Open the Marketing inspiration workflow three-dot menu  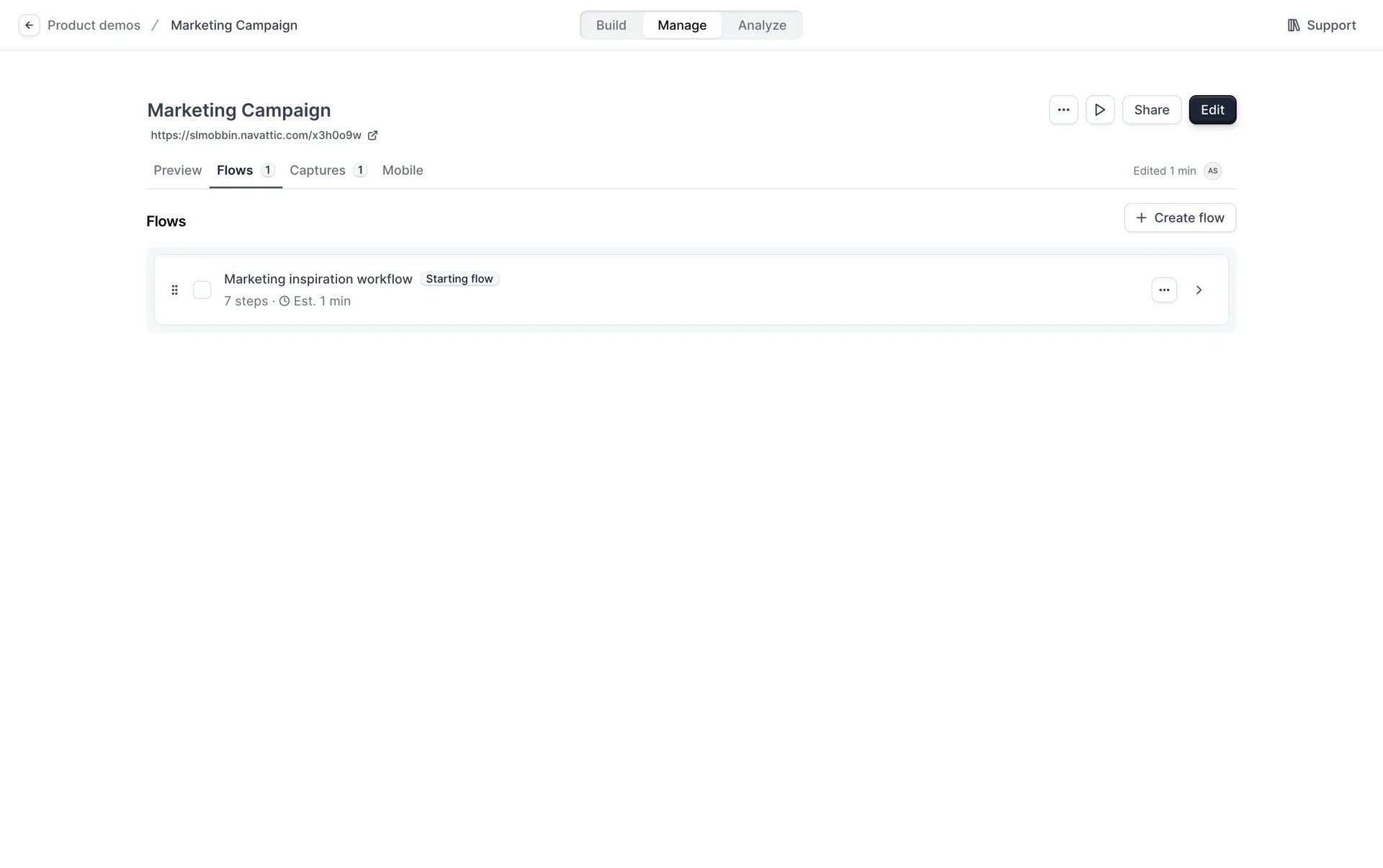pos(1164,290)
